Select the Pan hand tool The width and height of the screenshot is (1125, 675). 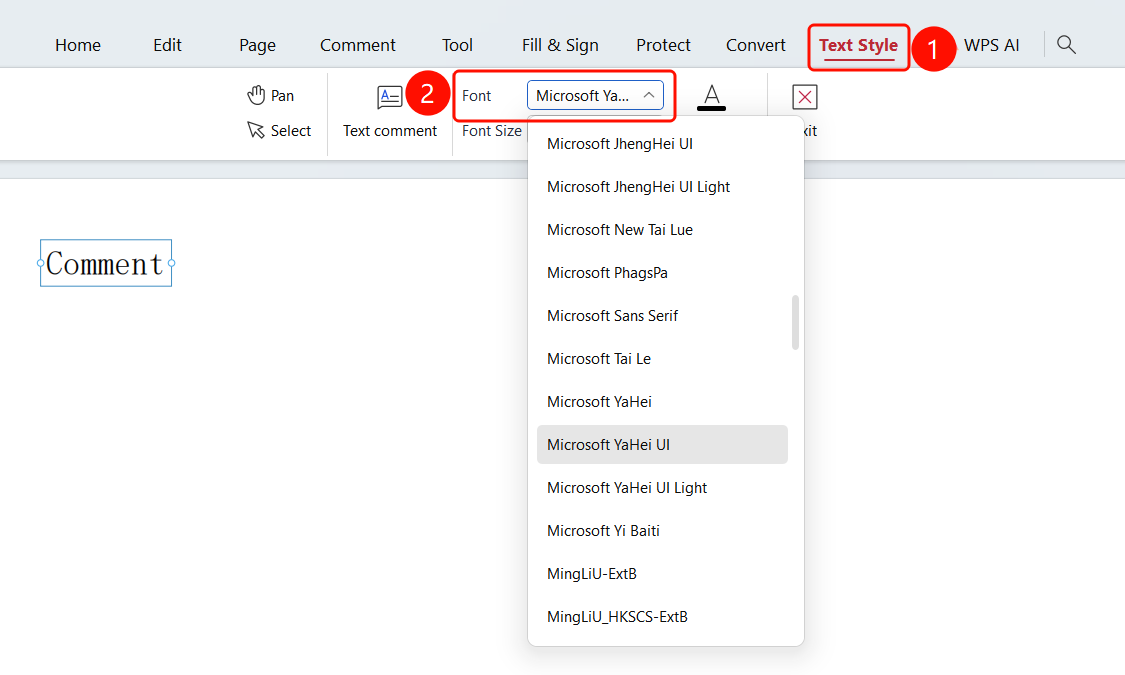(x=270, y=95)
